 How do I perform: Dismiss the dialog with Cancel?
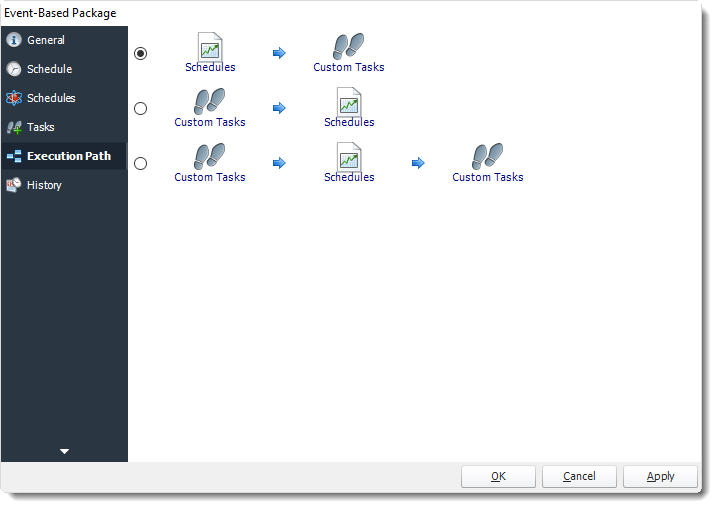[x=579, y=476]
